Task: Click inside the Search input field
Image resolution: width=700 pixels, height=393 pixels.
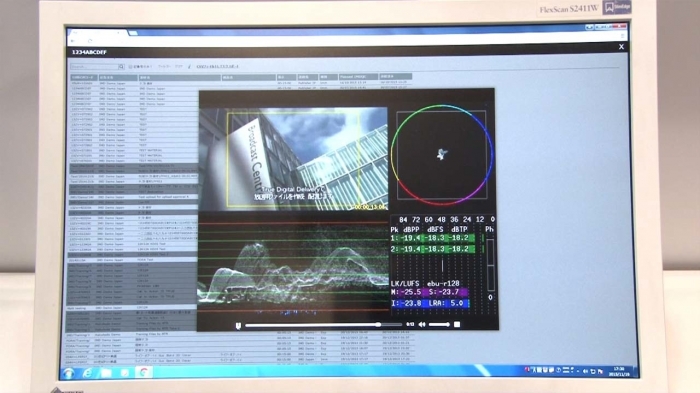Action: point(94,67)
